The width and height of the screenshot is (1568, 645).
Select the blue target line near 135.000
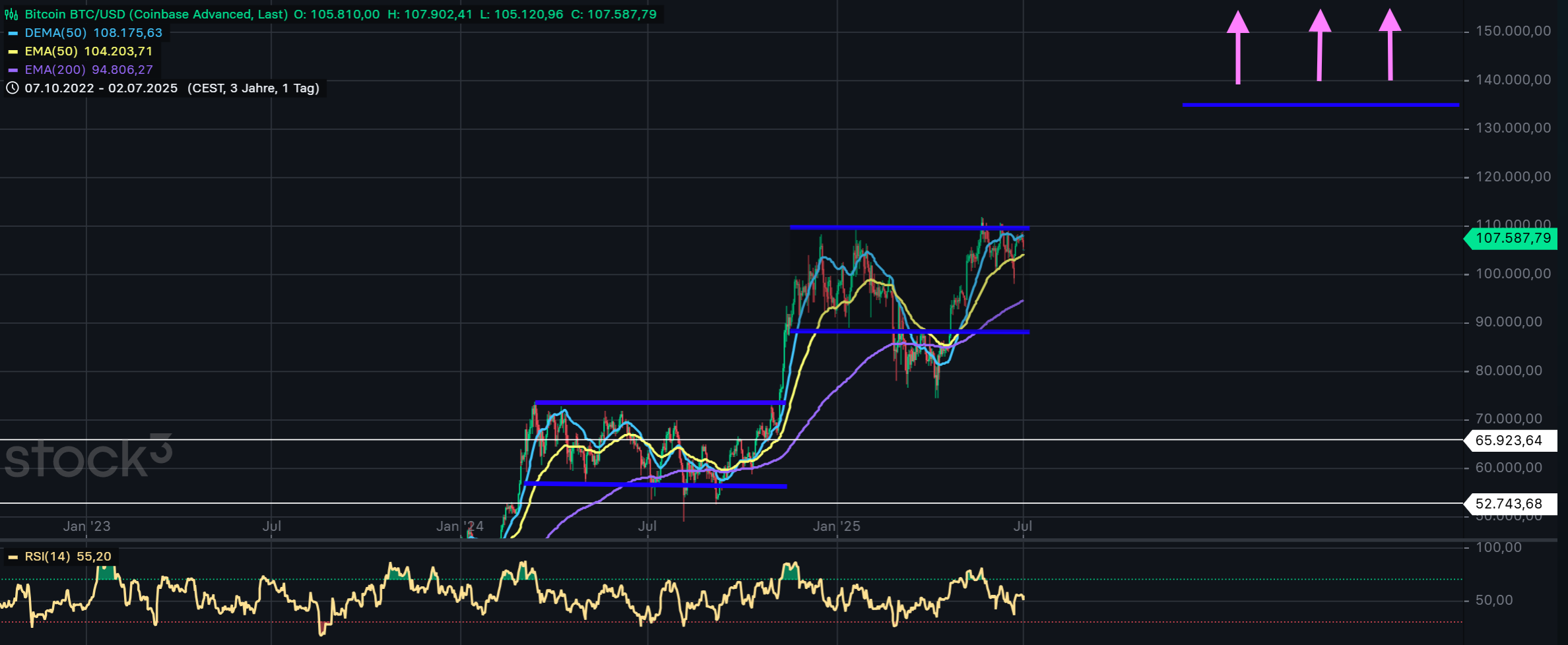click(1320, 104)
